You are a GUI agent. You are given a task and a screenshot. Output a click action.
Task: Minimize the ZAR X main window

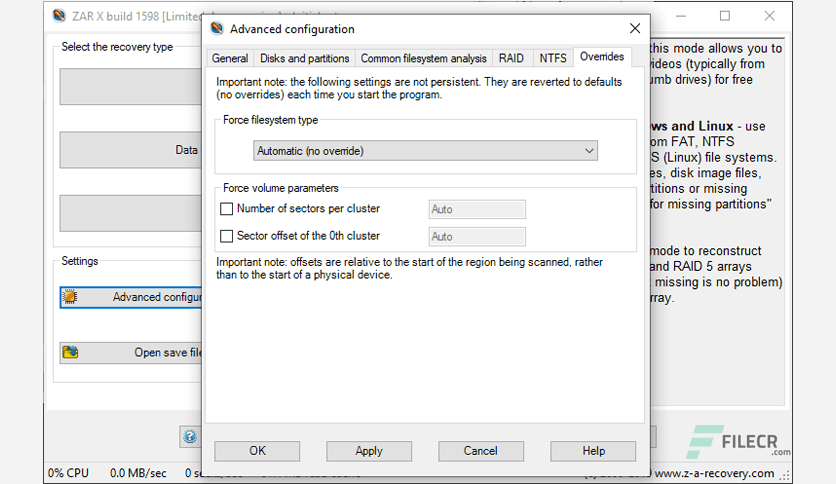(681, 16)
